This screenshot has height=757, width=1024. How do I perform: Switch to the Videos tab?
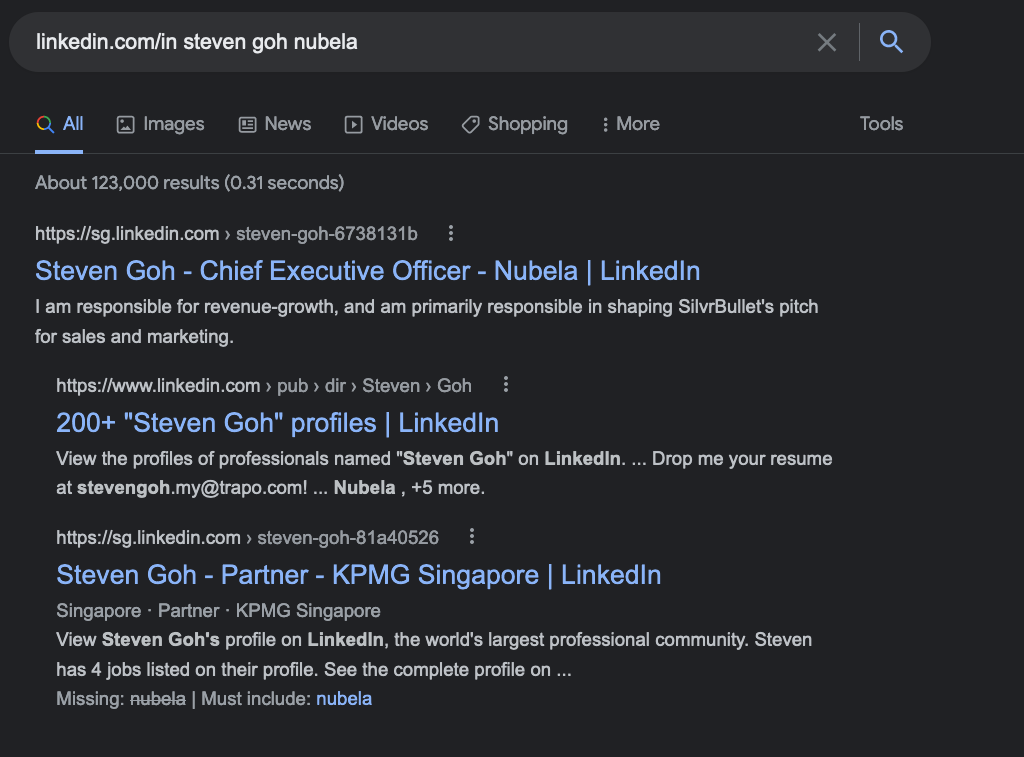[387, 124]
